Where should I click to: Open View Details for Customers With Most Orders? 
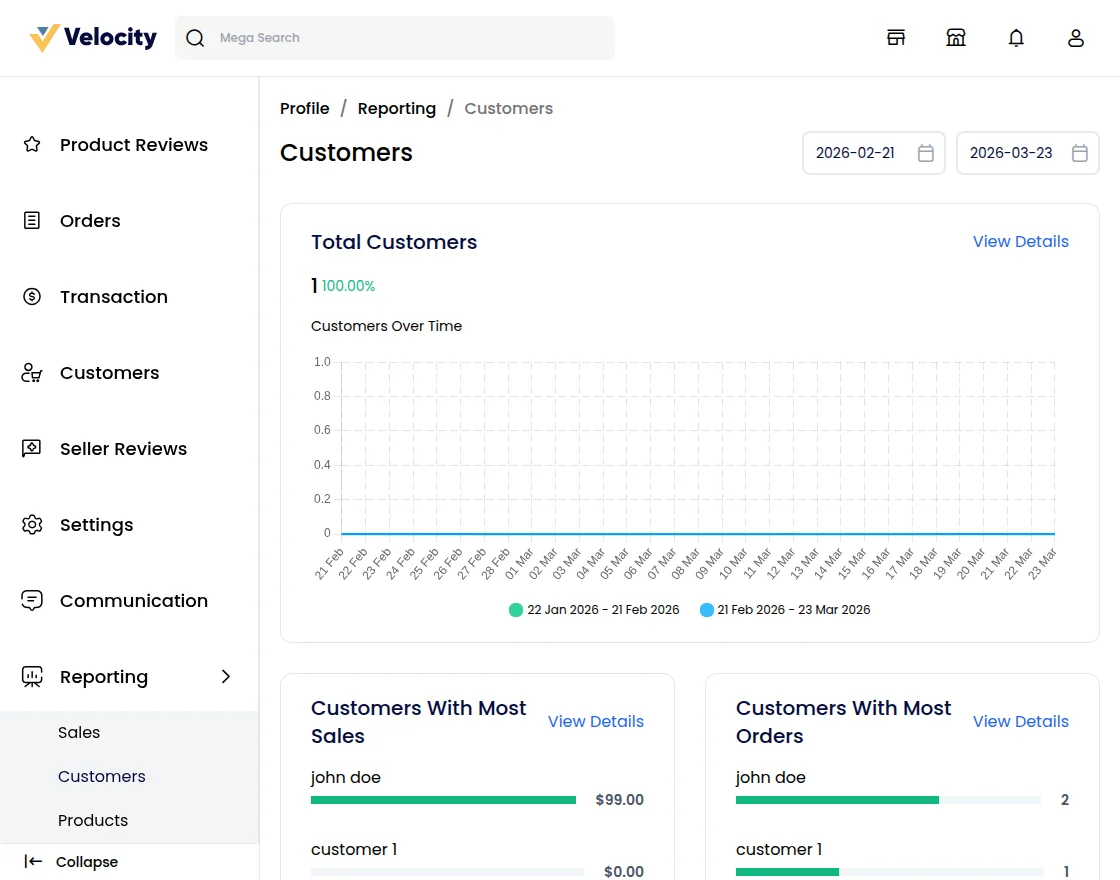coord(1020,721)
